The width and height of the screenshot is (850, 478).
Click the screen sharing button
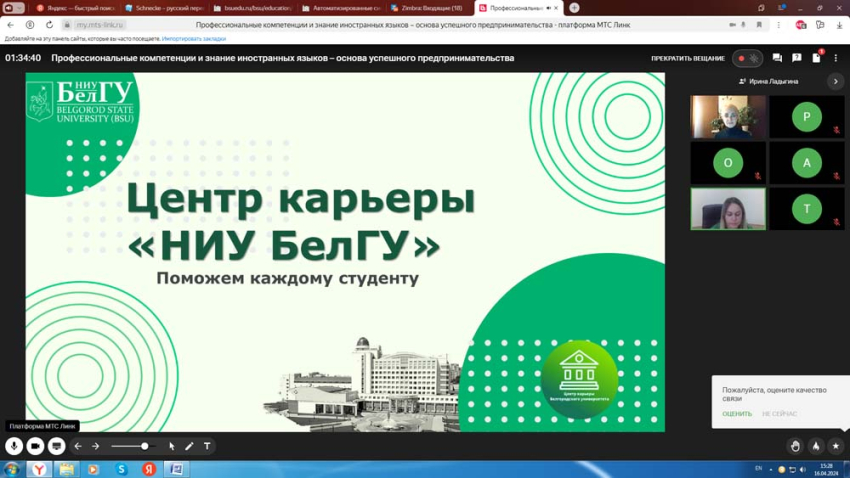(56, 446)
